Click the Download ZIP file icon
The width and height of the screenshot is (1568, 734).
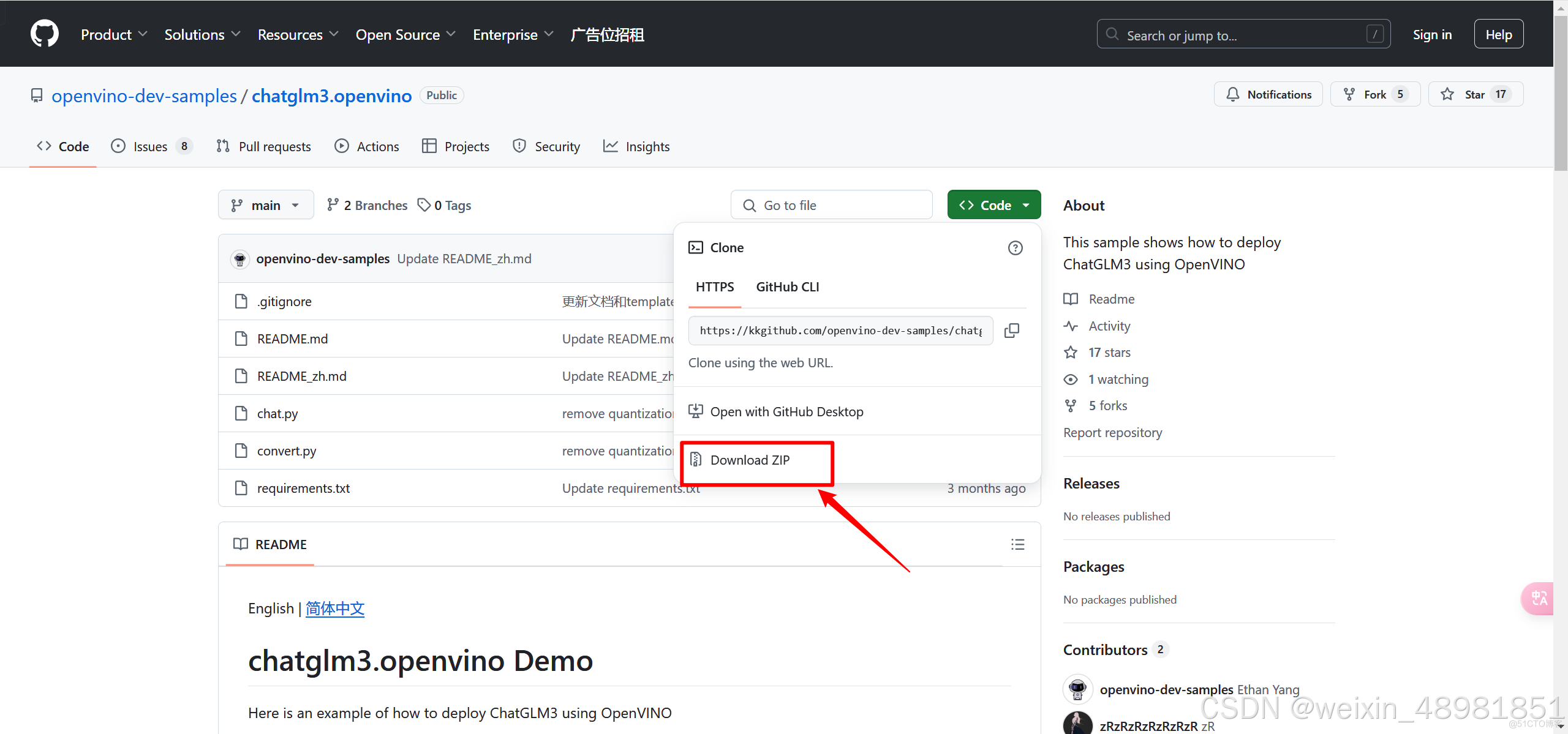click(x=696, y=460)
